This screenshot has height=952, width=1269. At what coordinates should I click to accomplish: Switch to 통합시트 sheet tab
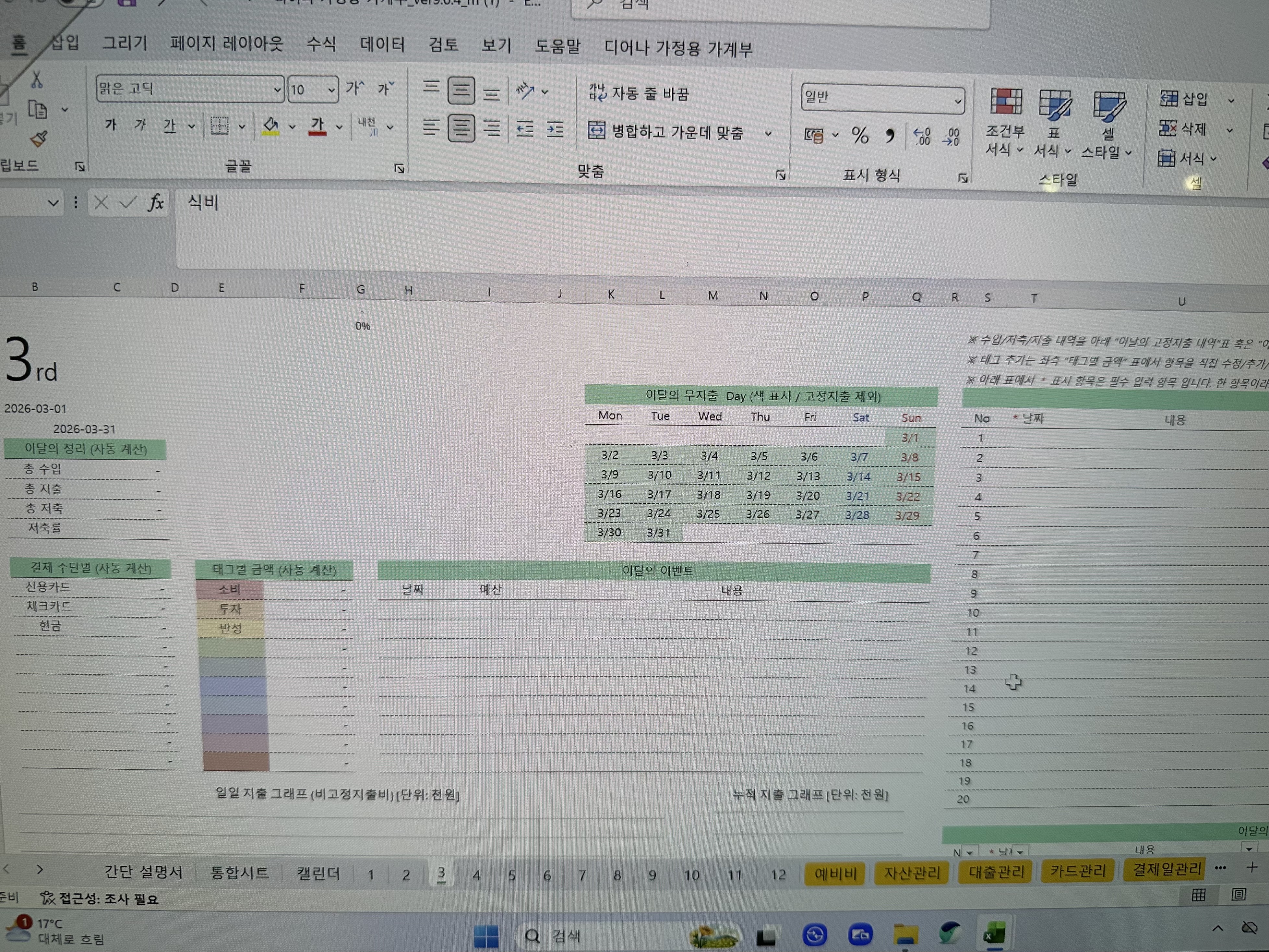[239, 872]
